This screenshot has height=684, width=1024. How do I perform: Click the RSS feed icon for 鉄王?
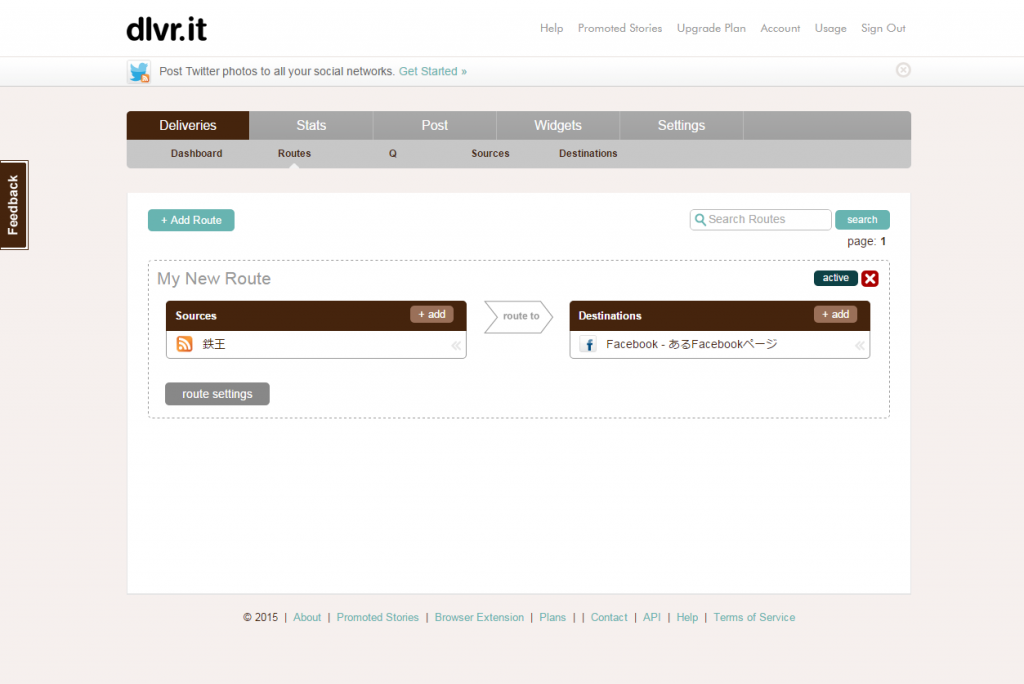tap(185, 344)
